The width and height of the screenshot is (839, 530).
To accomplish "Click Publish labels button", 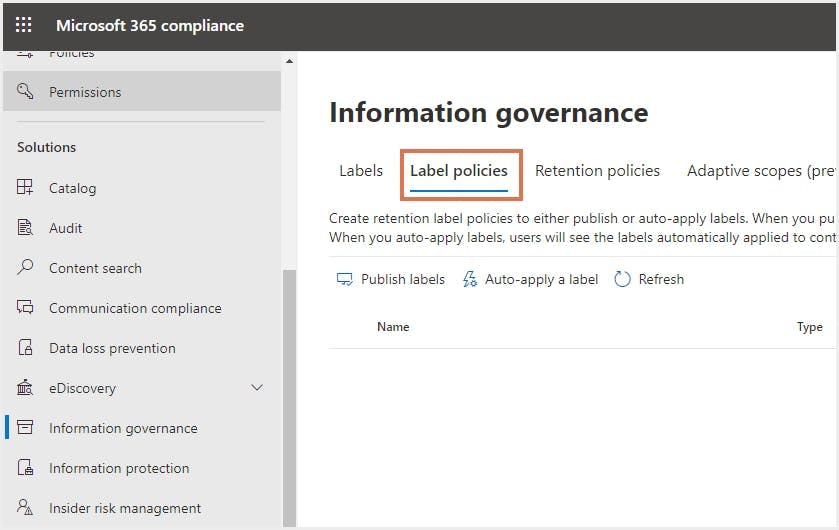I will click(x=391, y=280).
